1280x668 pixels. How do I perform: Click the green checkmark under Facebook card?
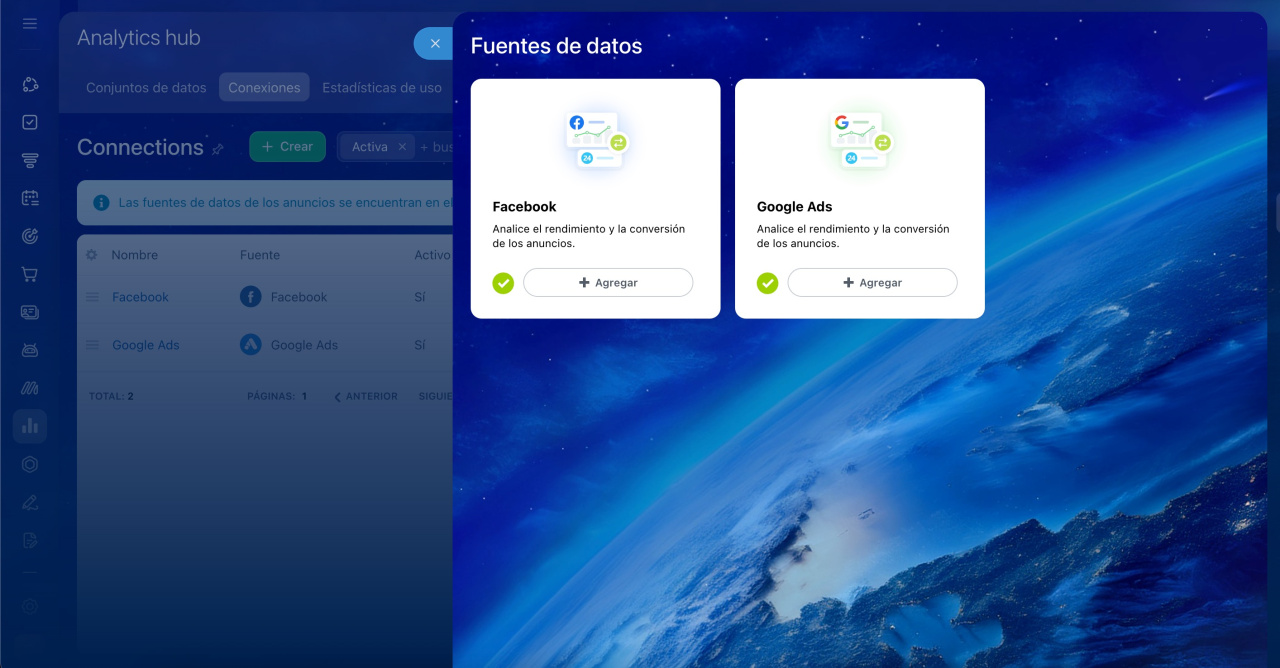(x=503, y=283)
